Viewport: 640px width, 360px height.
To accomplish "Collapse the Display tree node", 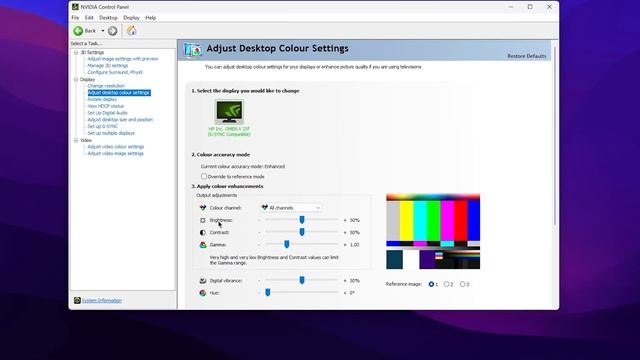I will pos(76,79).
